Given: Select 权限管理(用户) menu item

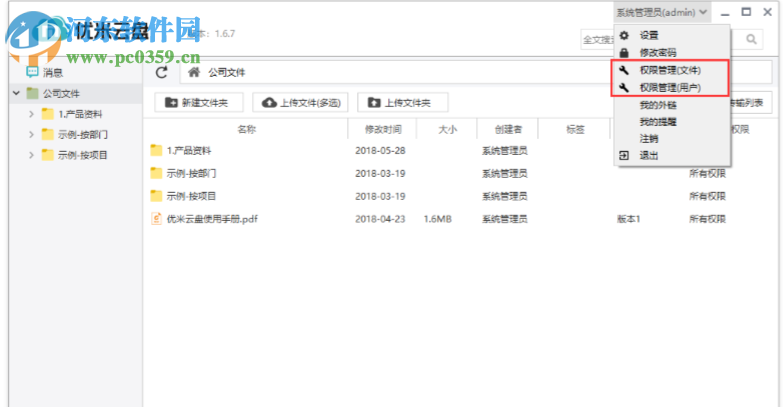Looking at the screenshot, I should (672, 87).
